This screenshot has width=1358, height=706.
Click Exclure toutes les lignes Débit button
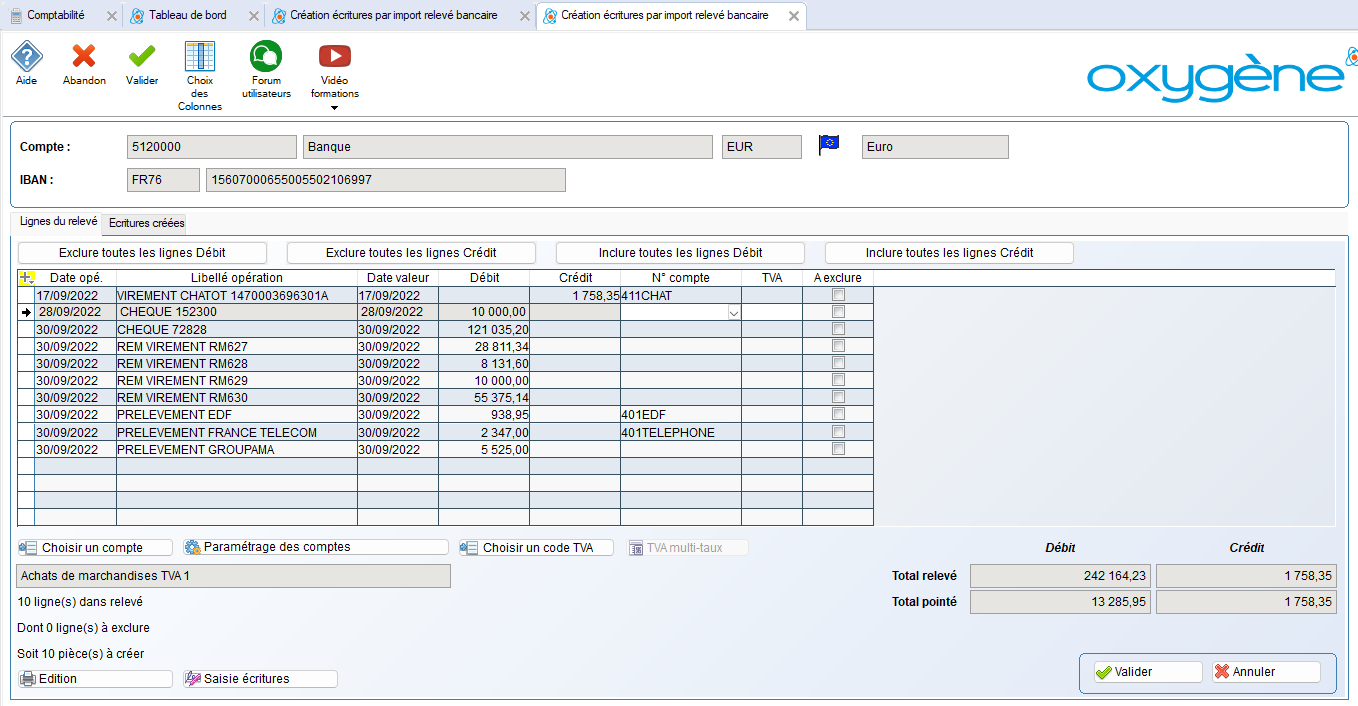pyautogui.click(x=143, y=253)
